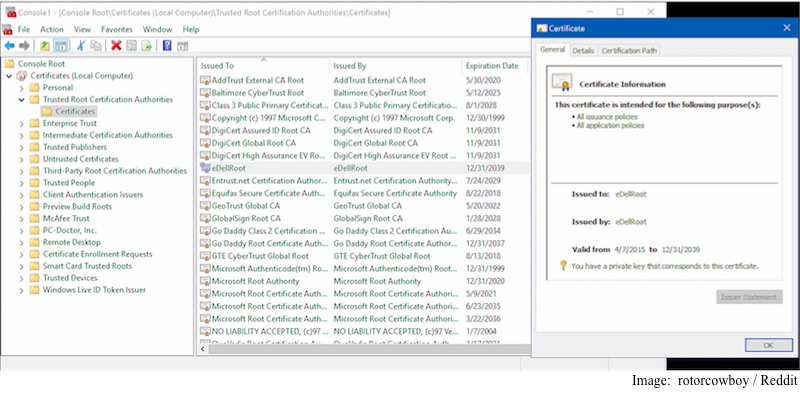Expand the Trusted People folder
Screen dimensions: 800x393
point(21,183)
